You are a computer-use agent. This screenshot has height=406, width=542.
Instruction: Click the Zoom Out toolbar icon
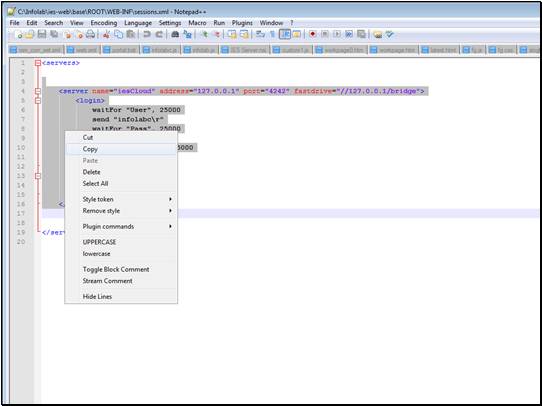pyautogui.click(x=217, y=35)
